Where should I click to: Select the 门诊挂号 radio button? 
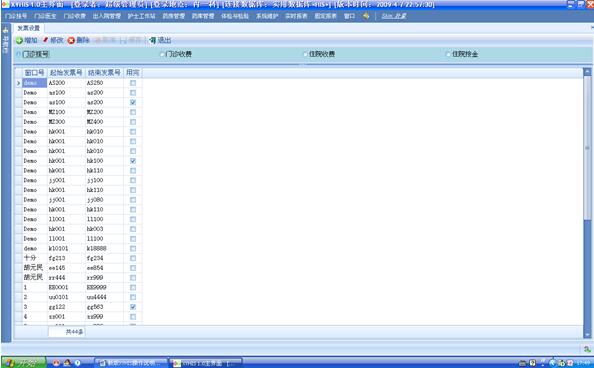pos(19,54)
